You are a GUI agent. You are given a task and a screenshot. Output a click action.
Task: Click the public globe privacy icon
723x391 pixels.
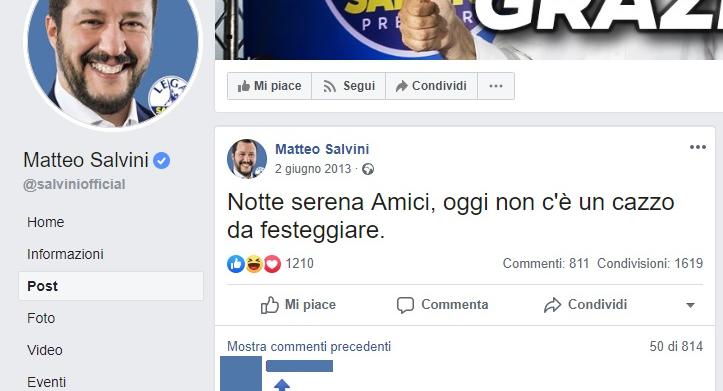click(368, 169)
